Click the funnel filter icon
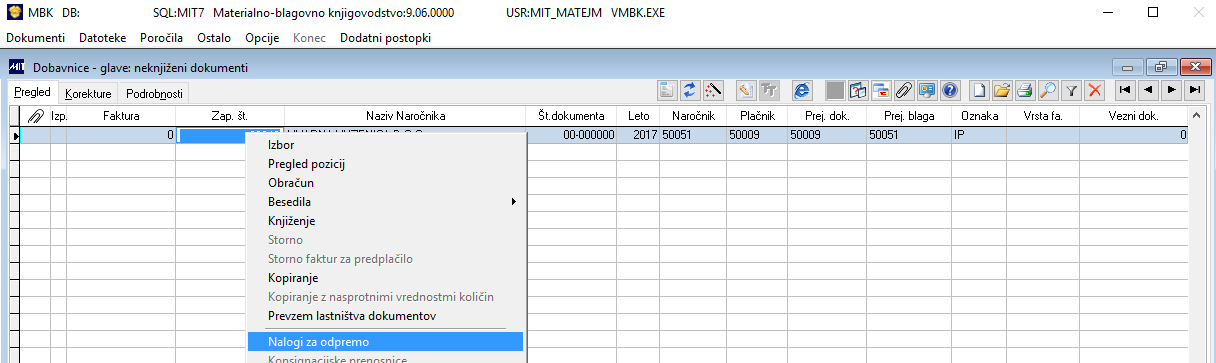 [1071, 90]
